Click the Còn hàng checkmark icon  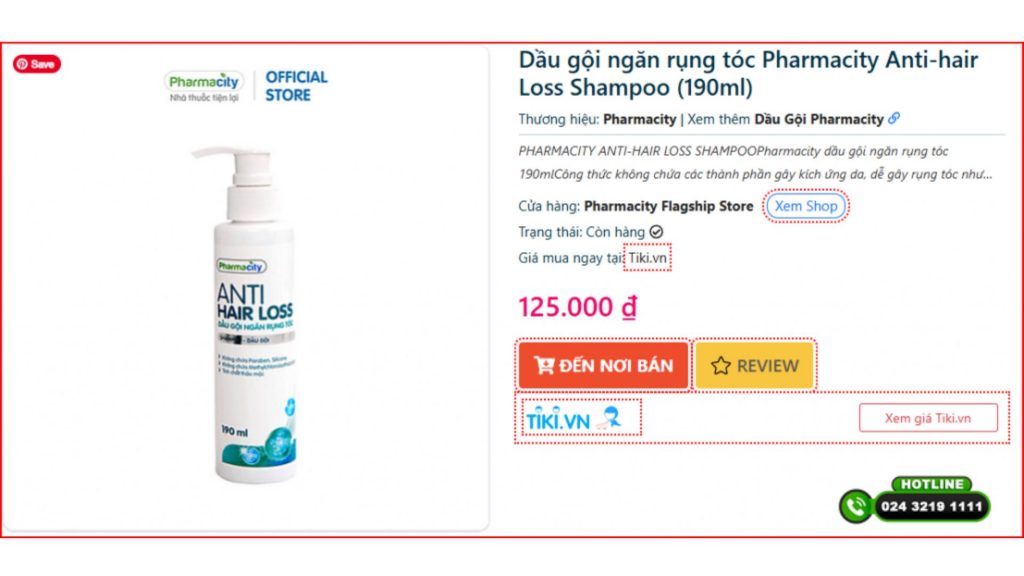pyautogui.click(x=656, y=232)
